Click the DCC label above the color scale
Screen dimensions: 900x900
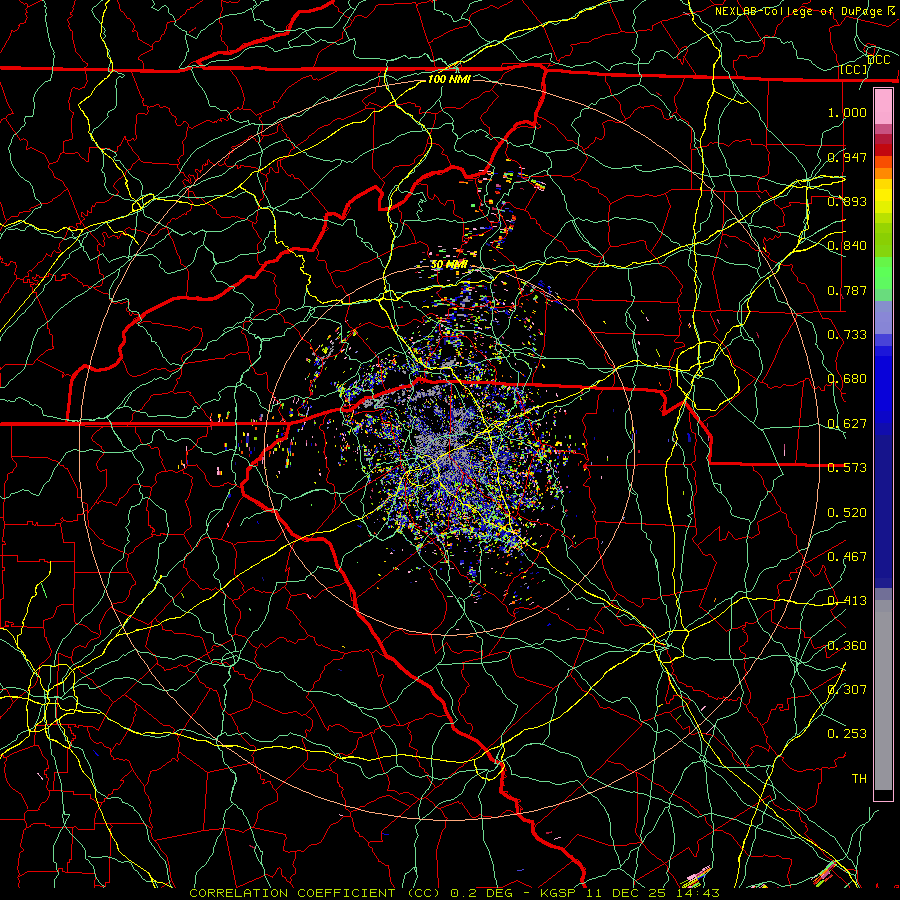point(878,60)
